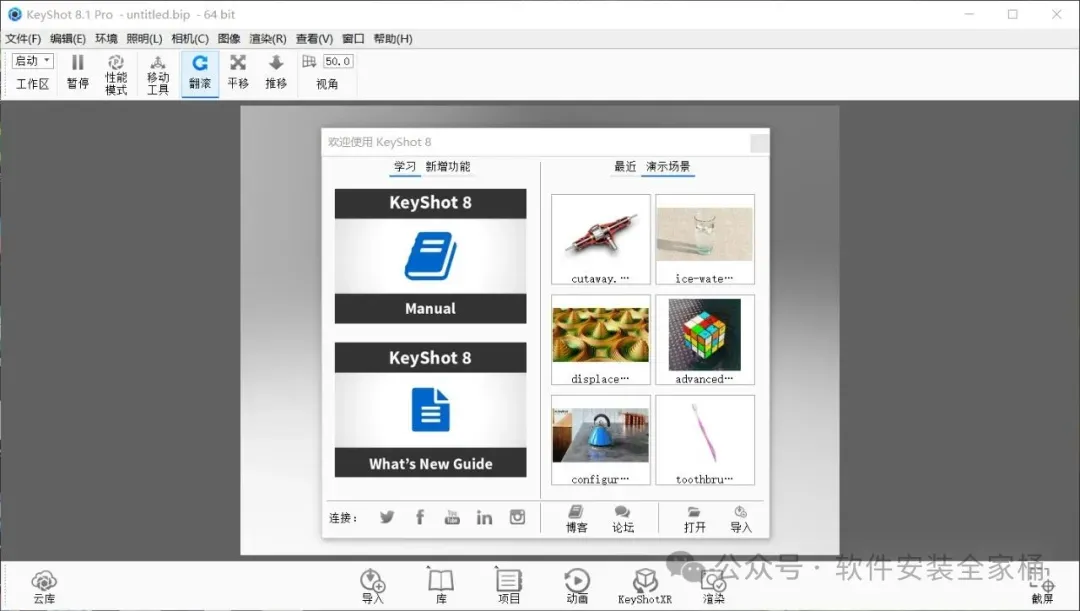Toggle performance mode (性能模式)

coord(116,74)
